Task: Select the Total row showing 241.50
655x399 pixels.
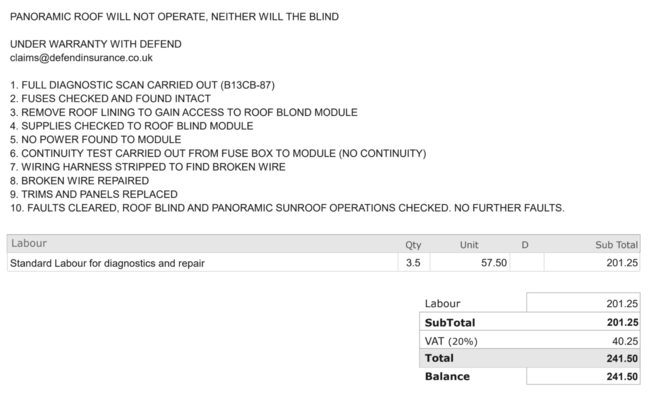Action: click(x=530, y=358)
